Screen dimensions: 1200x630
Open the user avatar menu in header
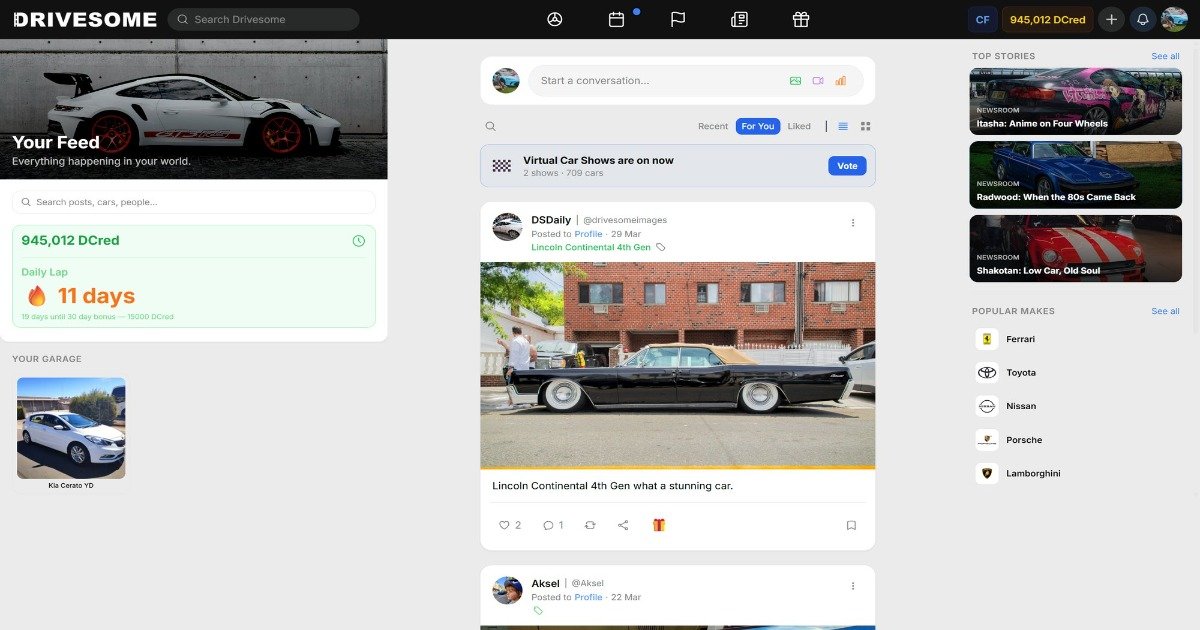[x=1174, y=19]
